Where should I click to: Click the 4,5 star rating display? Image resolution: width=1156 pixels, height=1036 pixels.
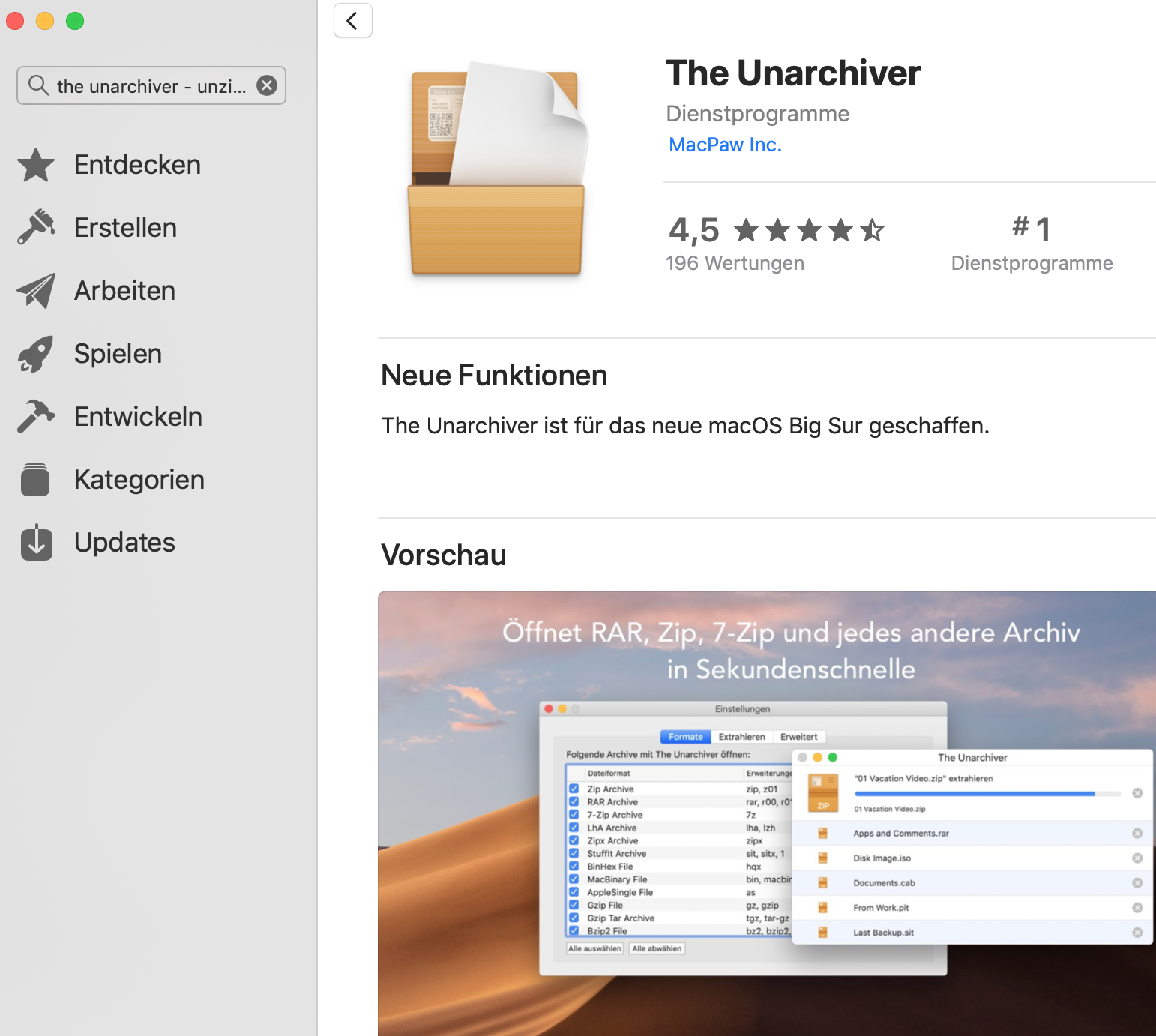click(777, 230)
